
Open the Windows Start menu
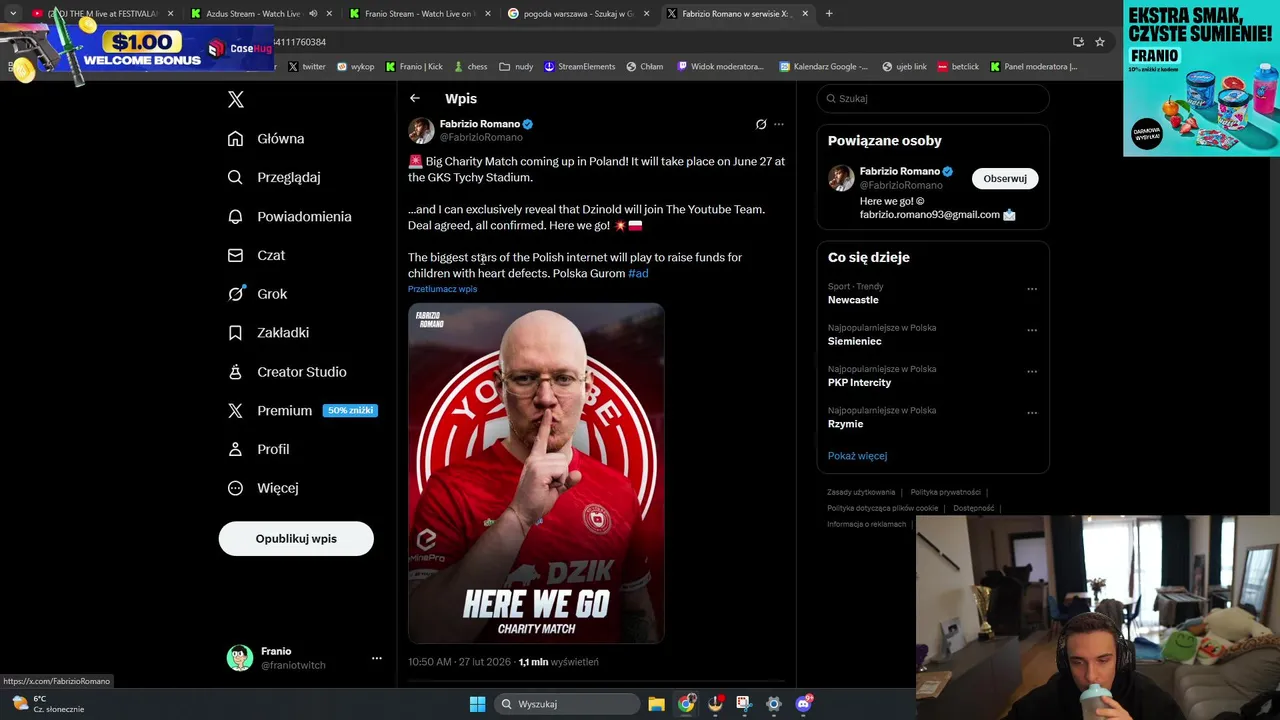click(477, 704)
